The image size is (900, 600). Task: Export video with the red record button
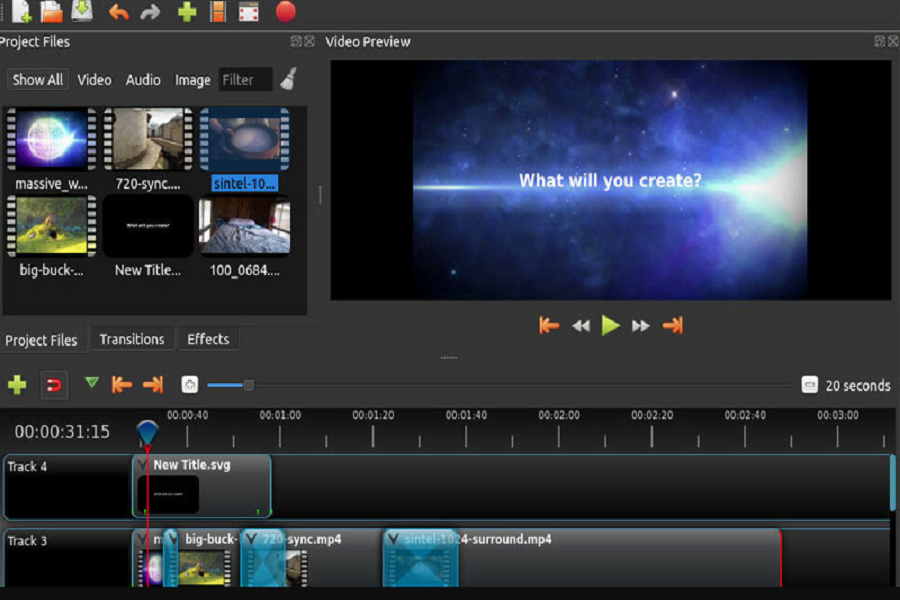(285, 11)
